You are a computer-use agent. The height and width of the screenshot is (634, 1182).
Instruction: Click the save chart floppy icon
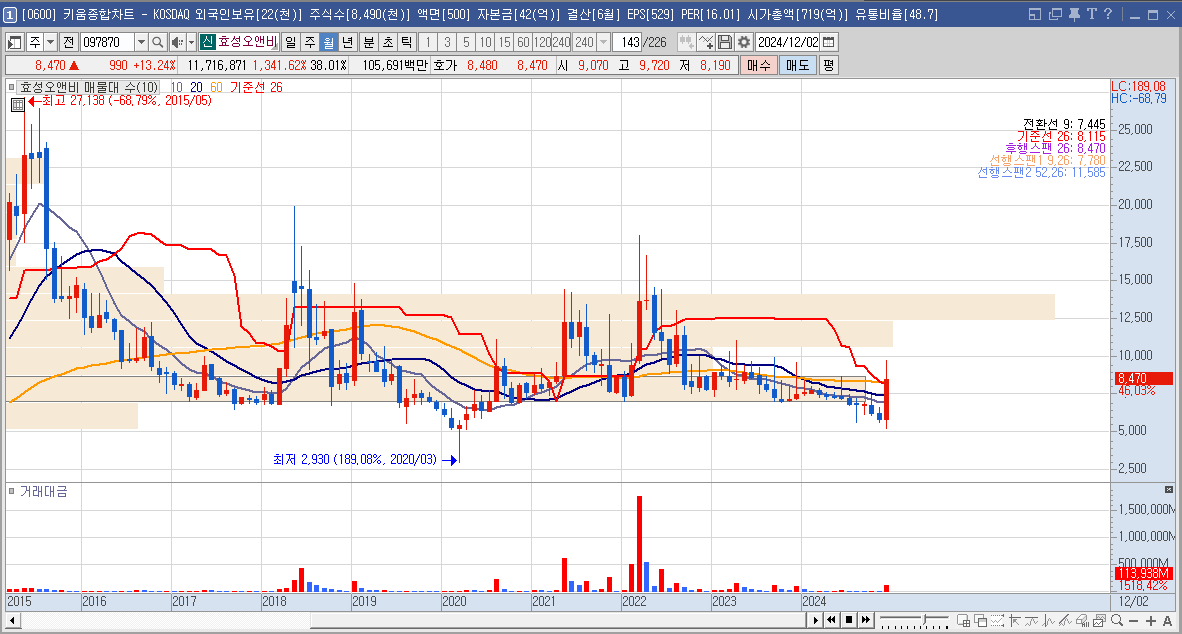click(724, 42)
